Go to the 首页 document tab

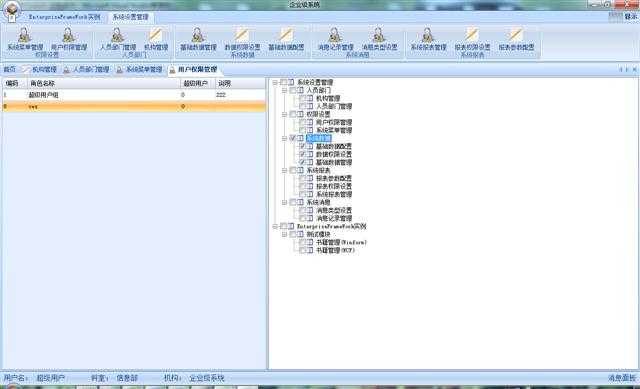click(9, 69)
